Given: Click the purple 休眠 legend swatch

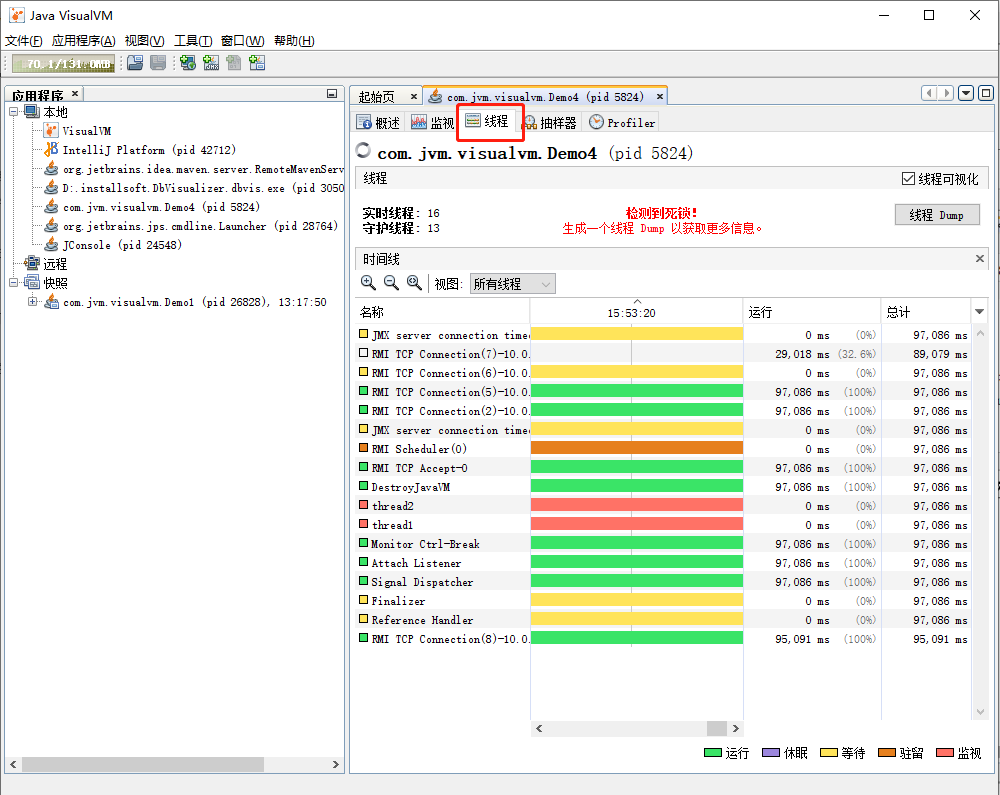Looking at the screenshot, I should point(771,753).
